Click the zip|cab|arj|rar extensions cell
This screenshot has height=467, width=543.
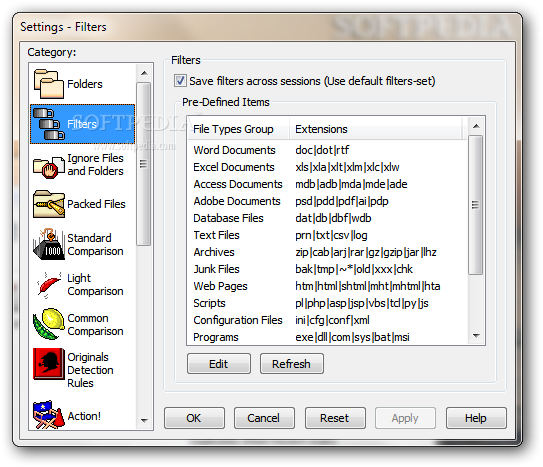(x=366, y=252)
